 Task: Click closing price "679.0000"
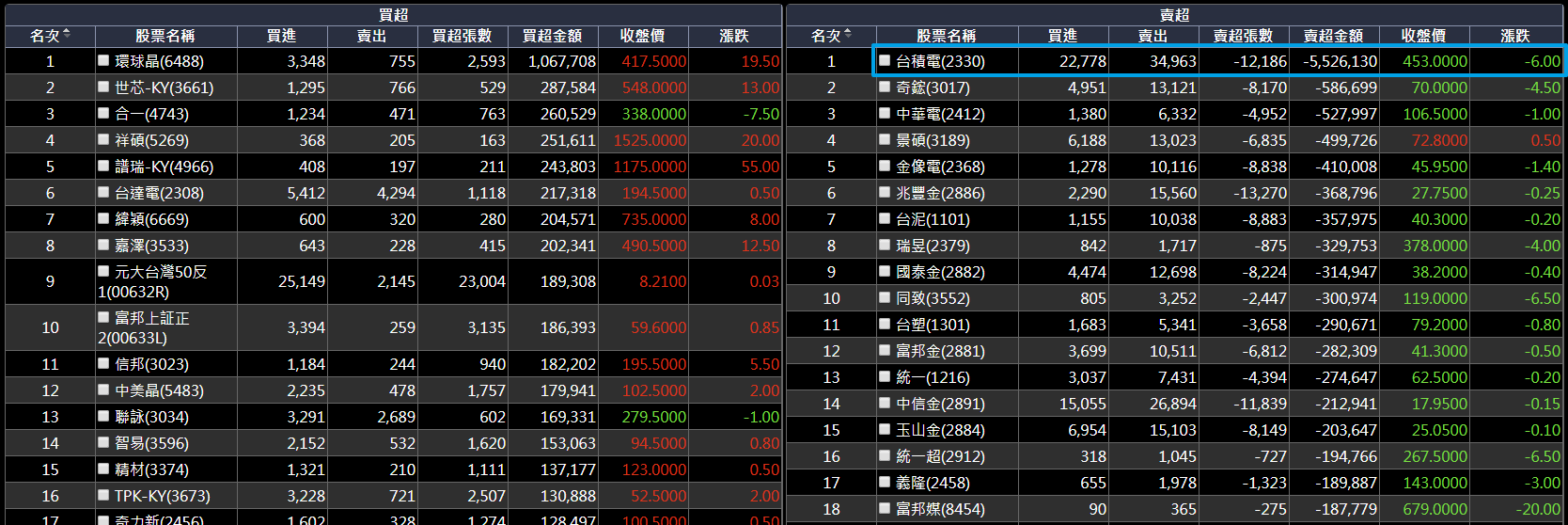click(x=1435, y=509)
